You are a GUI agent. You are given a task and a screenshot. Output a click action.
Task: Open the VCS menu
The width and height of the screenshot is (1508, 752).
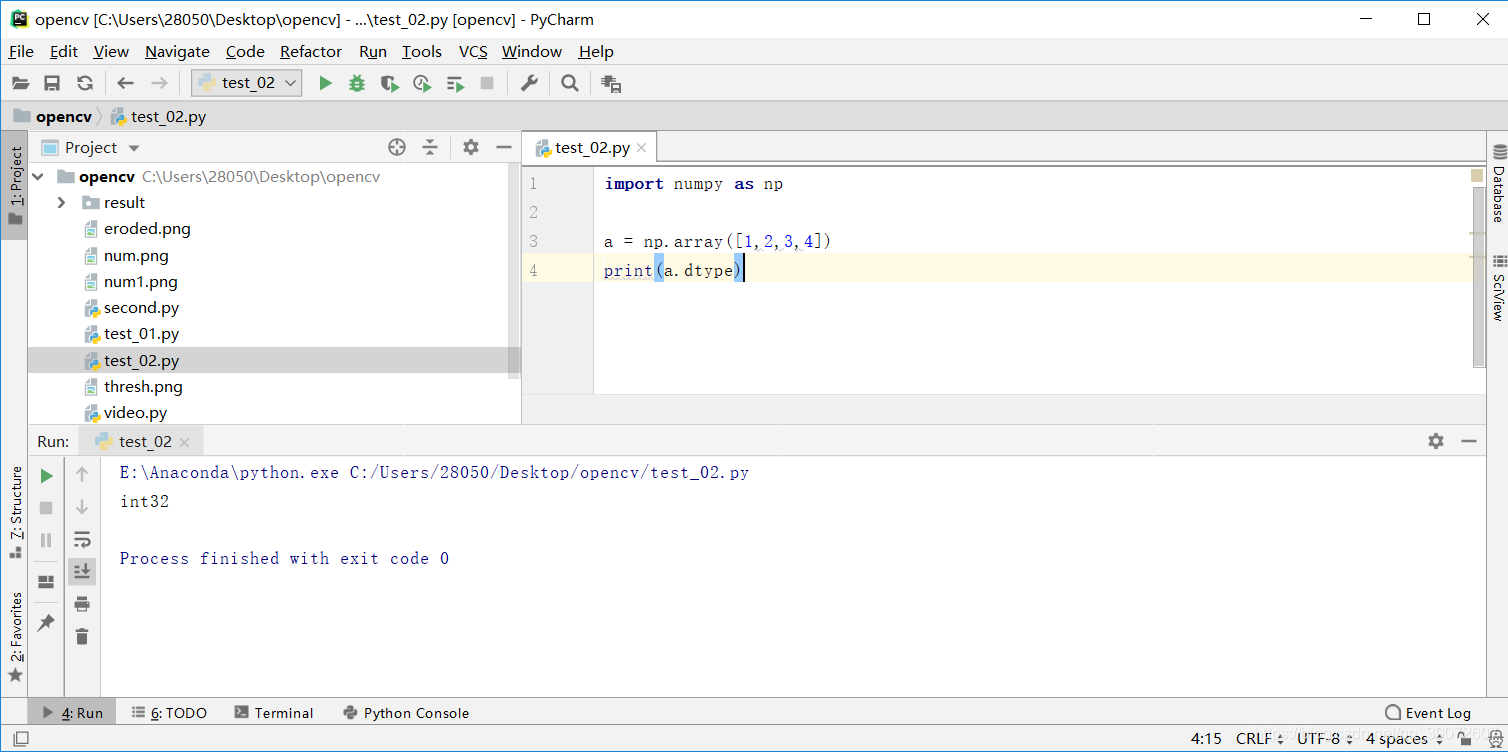(x=473, y=52)
